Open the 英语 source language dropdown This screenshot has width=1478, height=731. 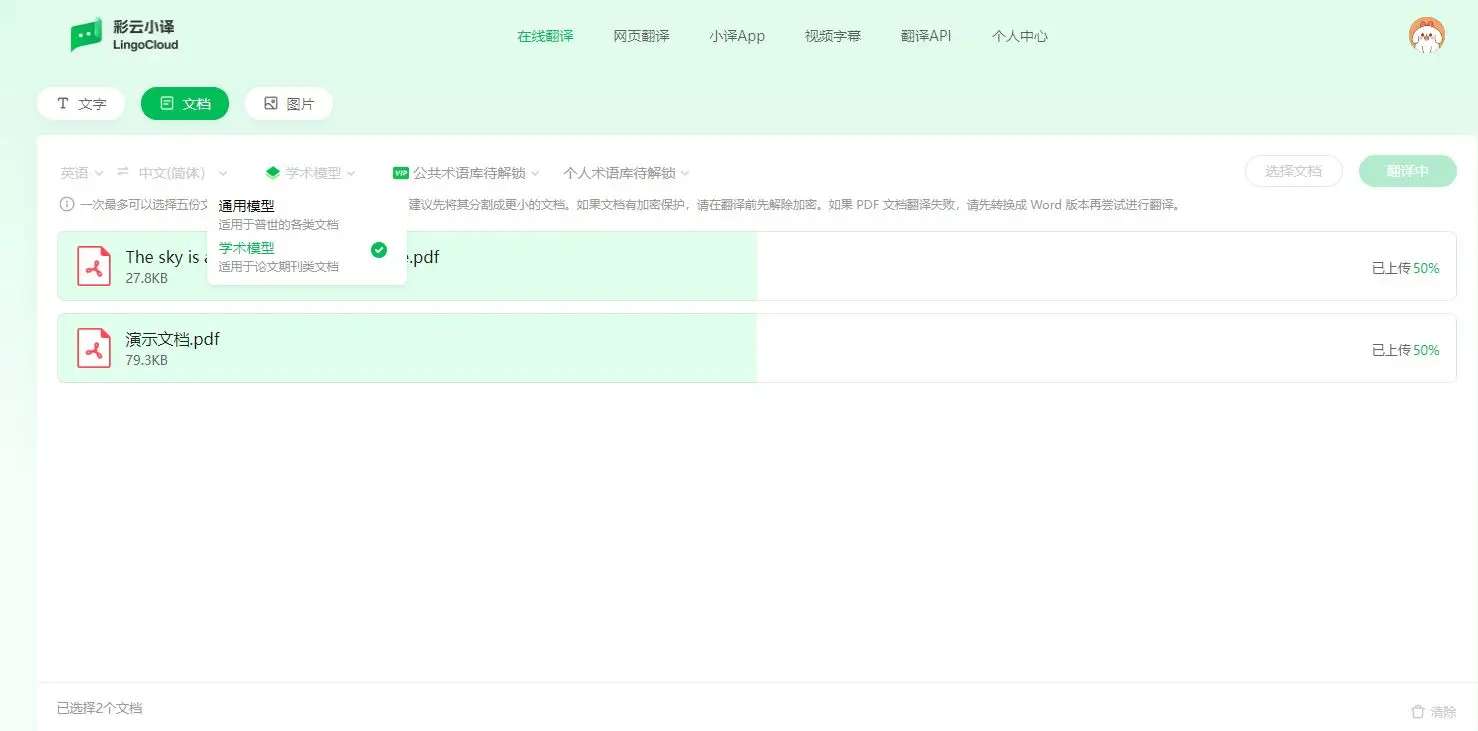(x=80, y=172)
